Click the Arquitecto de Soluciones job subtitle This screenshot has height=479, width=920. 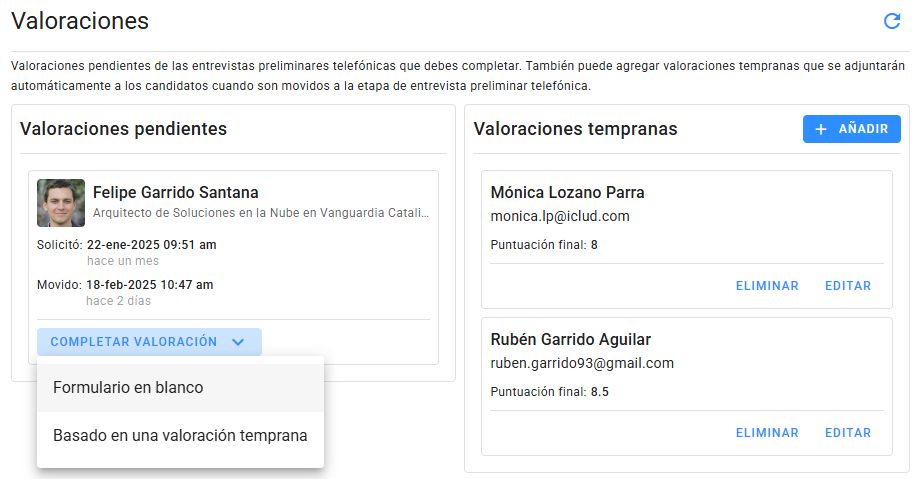[x=260, y=213]
